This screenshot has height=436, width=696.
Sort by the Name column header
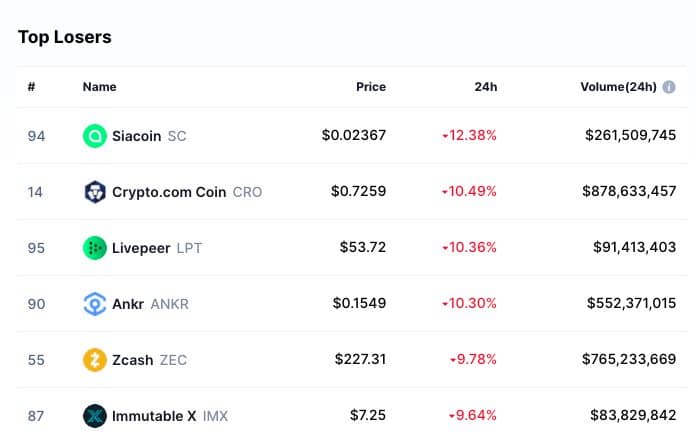(x=99, y=87)
